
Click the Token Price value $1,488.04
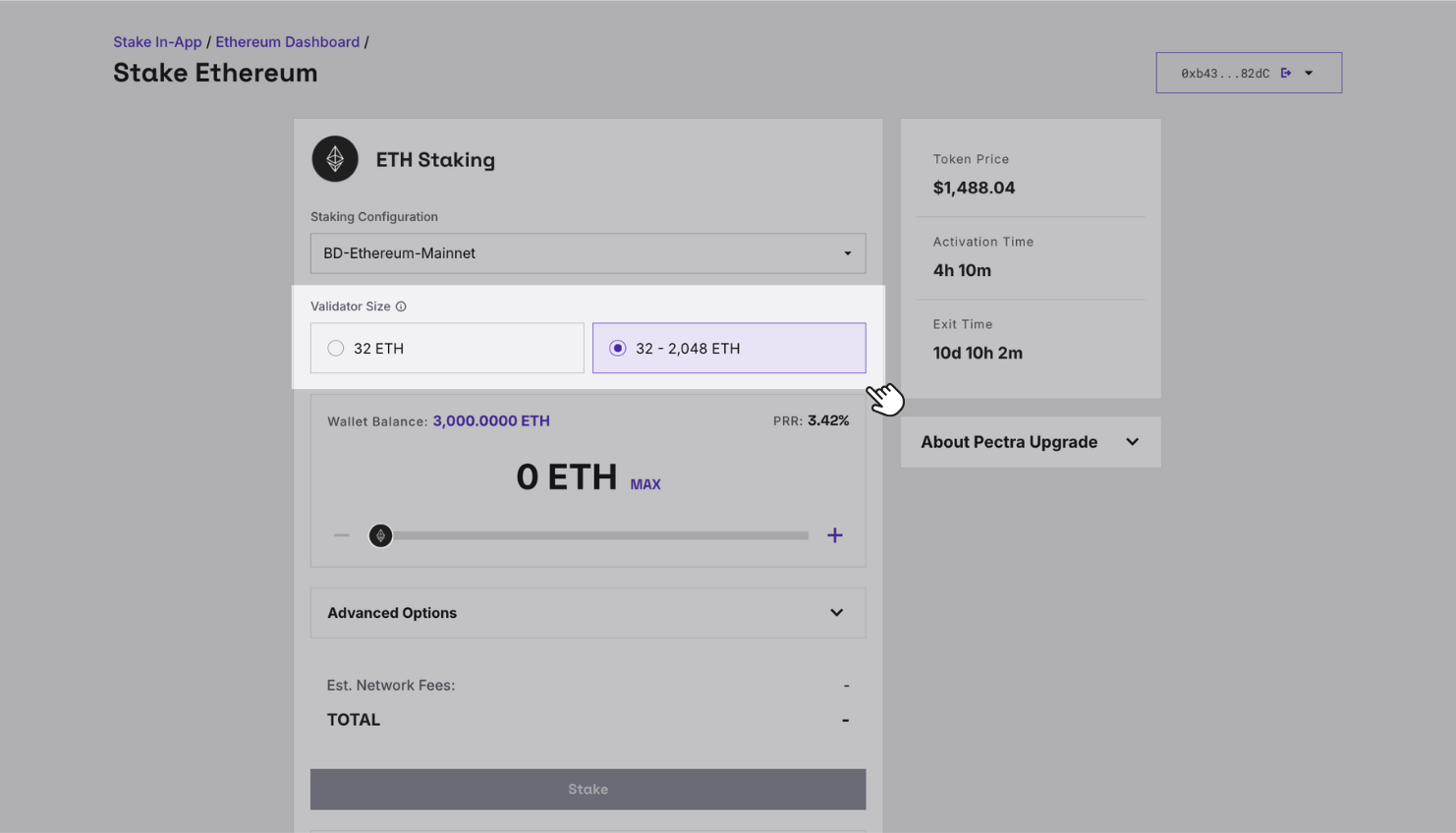(x=974, y=188)
